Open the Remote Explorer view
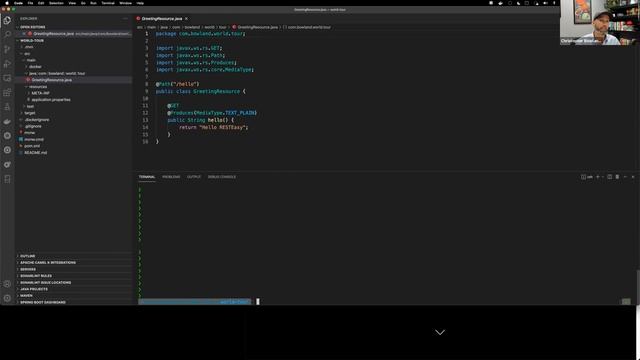This screenshot has width=640, height=360. 7,78
